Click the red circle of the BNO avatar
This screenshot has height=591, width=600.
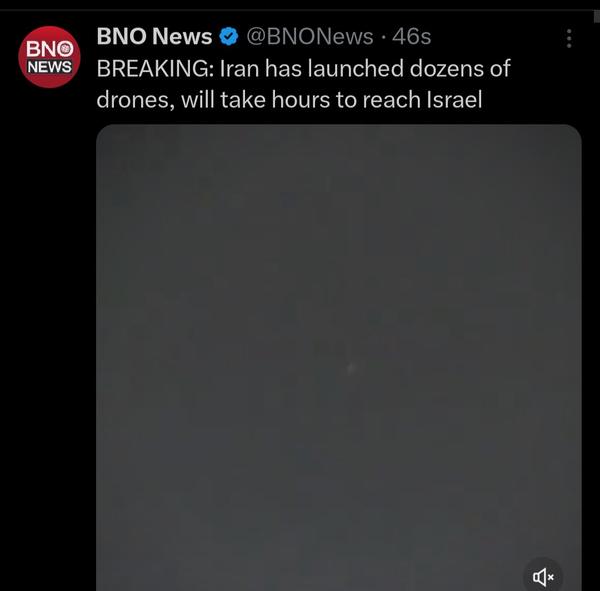coord(49,57)
